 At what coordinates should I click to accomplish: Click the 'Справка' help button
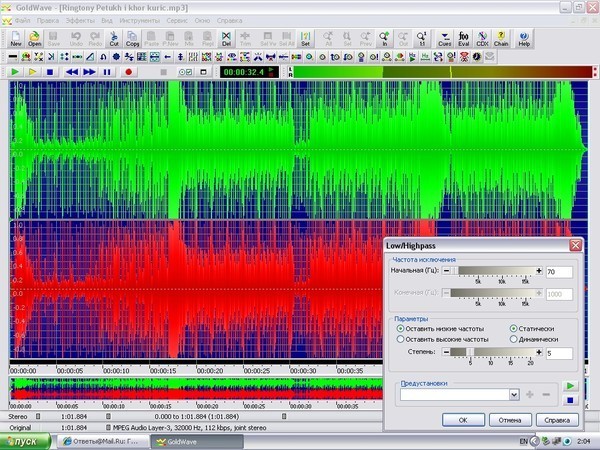pos(557,420)
